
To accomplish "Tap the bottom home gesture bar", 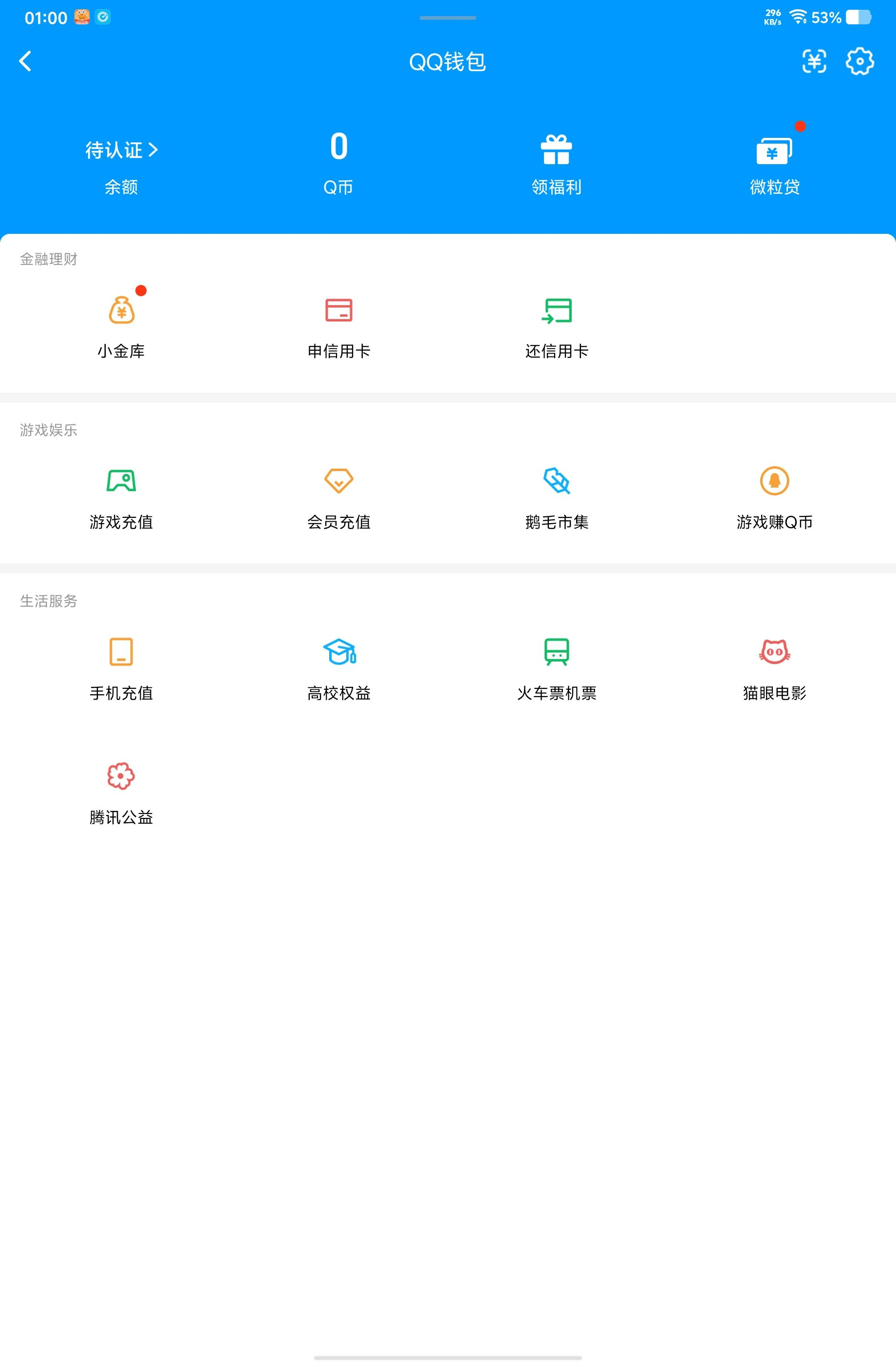I will pyautogui.click(x=448, y=1357).
